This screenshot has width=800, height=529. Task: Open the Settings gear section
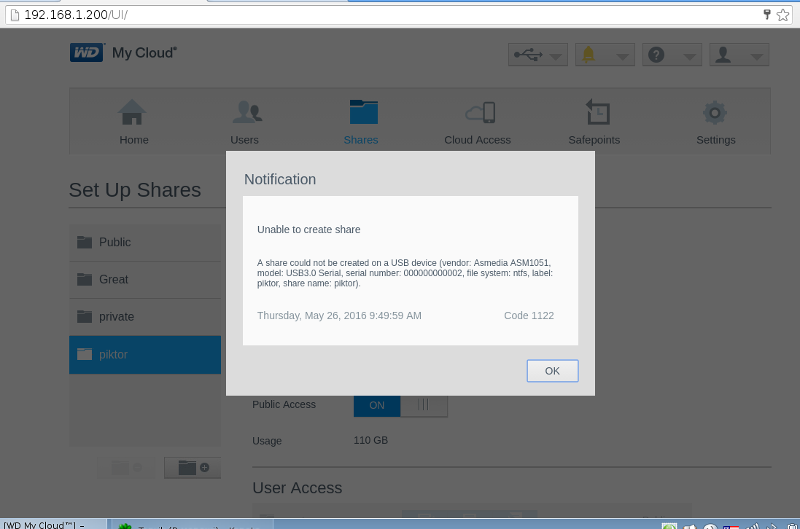coord(715,122)
